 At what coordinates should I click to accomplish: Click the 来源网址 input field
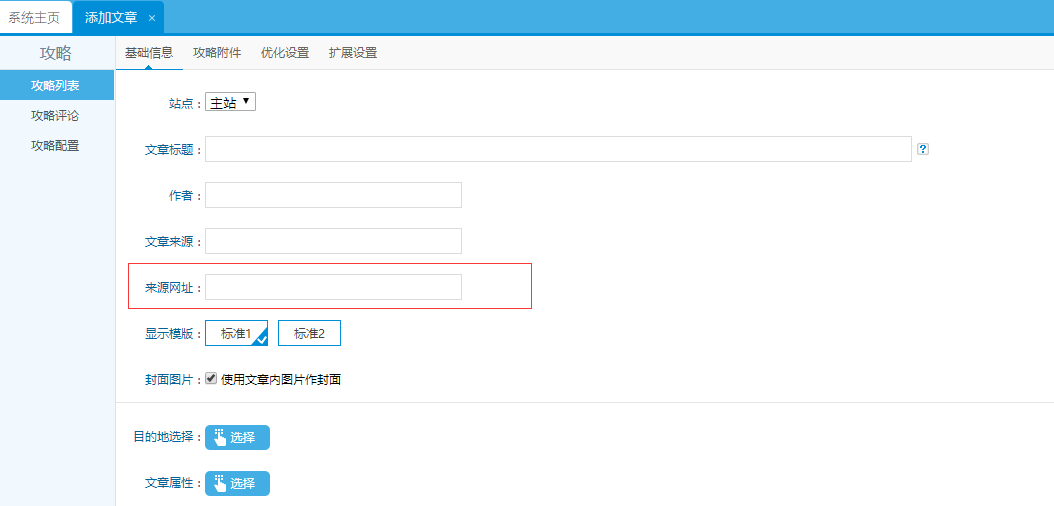click(x=333, y=287)
